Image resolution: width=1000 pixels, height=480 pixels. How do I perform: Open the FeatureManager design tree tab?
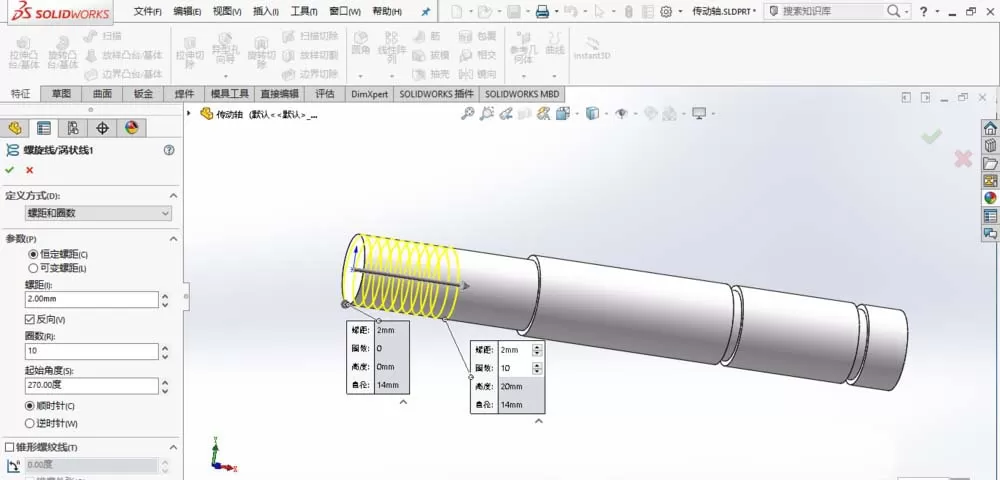pos(15,128)
